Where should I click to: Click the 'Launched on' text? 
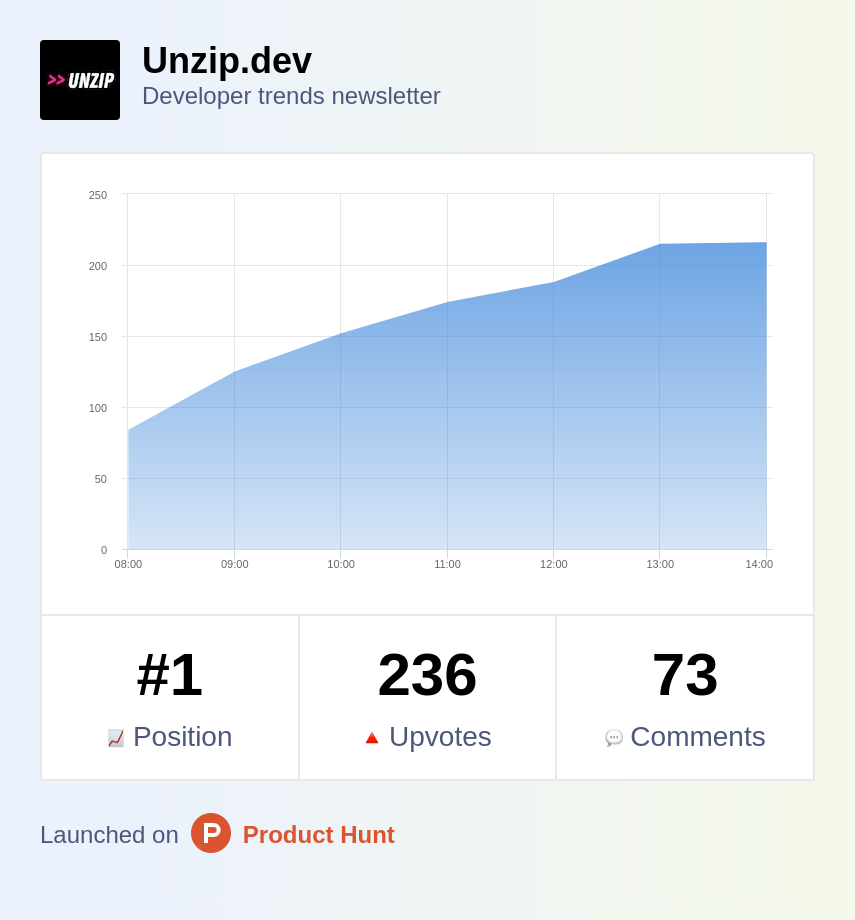pyautogui.click(x=109, y=835)
